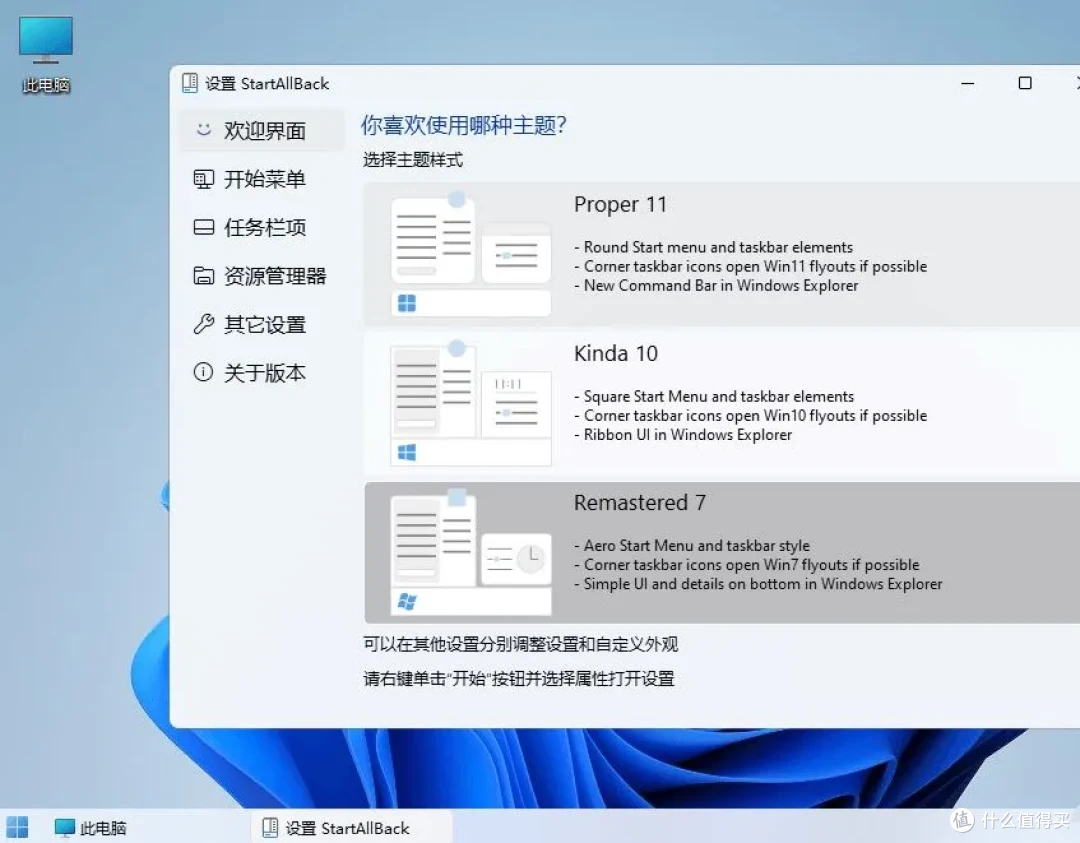Show the 关于版本 about page
This screenshot has width=1080, height=843.
[x=262, y=373]
